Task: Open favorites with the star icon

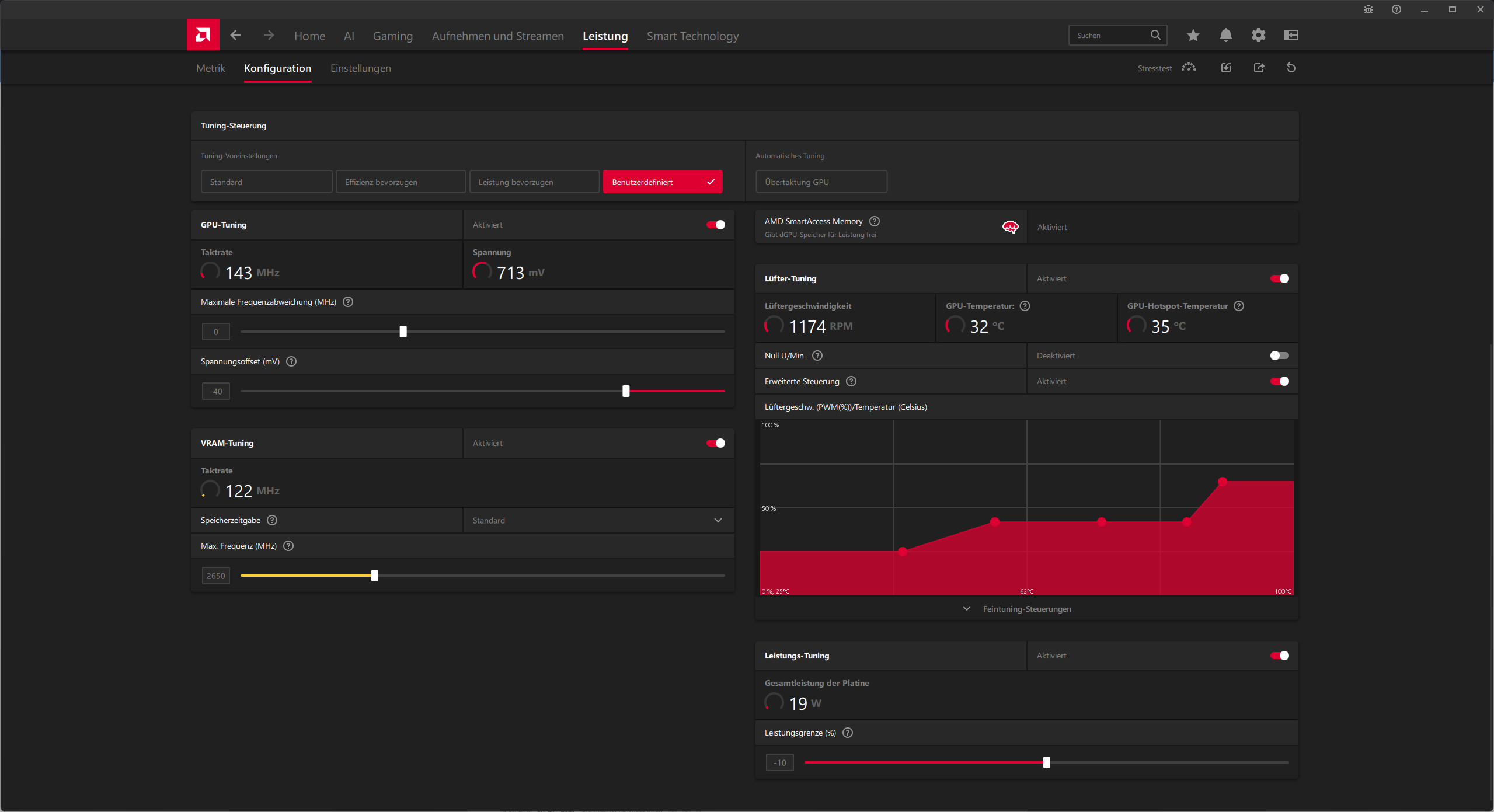Action: click(1193, 35)
